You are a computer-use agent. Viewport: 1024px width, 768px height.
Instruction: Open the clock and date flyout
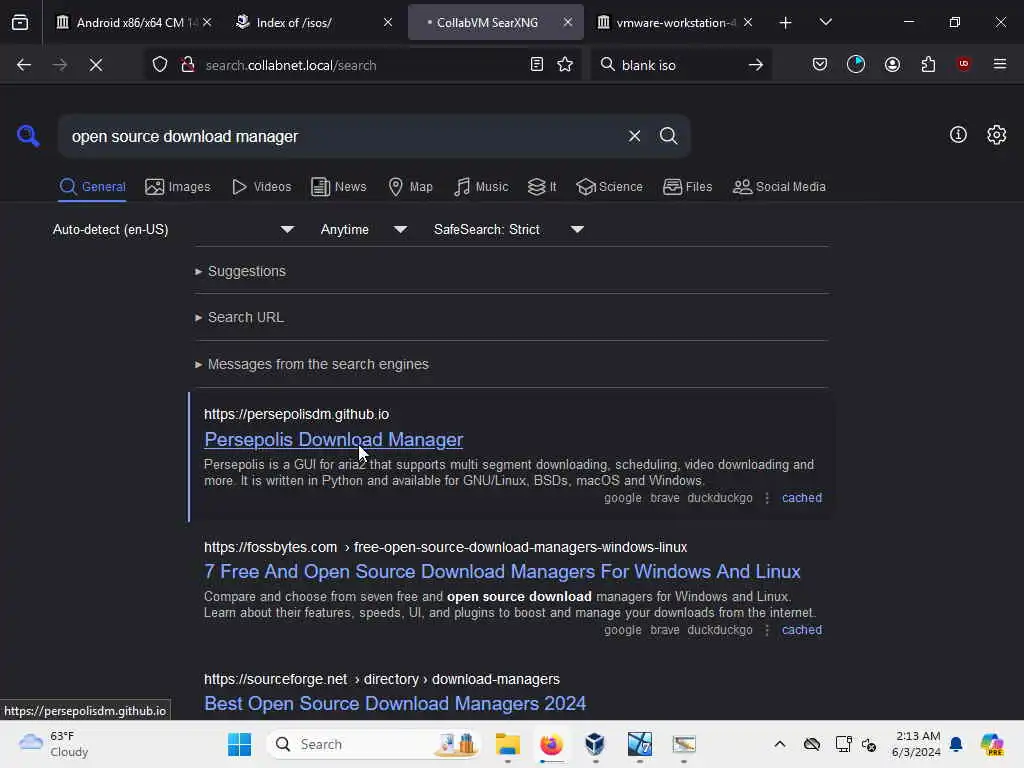tap(916, 744)
